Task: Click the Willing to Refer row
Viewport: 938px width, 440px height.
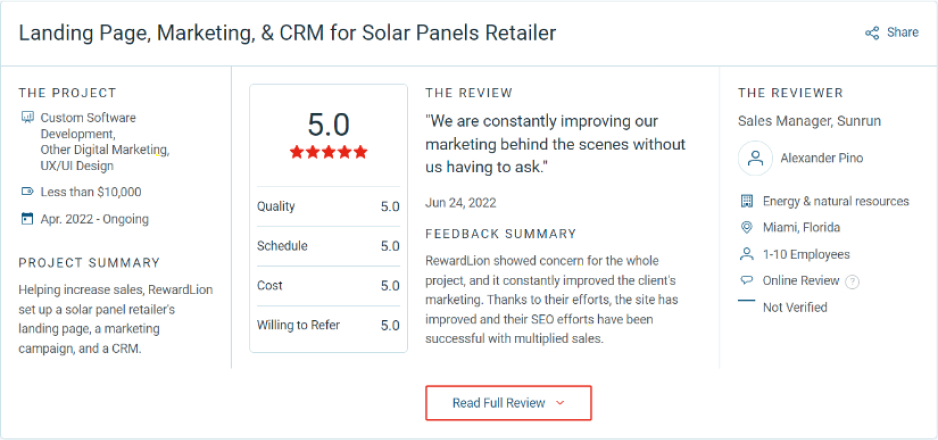Action: tap(328, 325)
